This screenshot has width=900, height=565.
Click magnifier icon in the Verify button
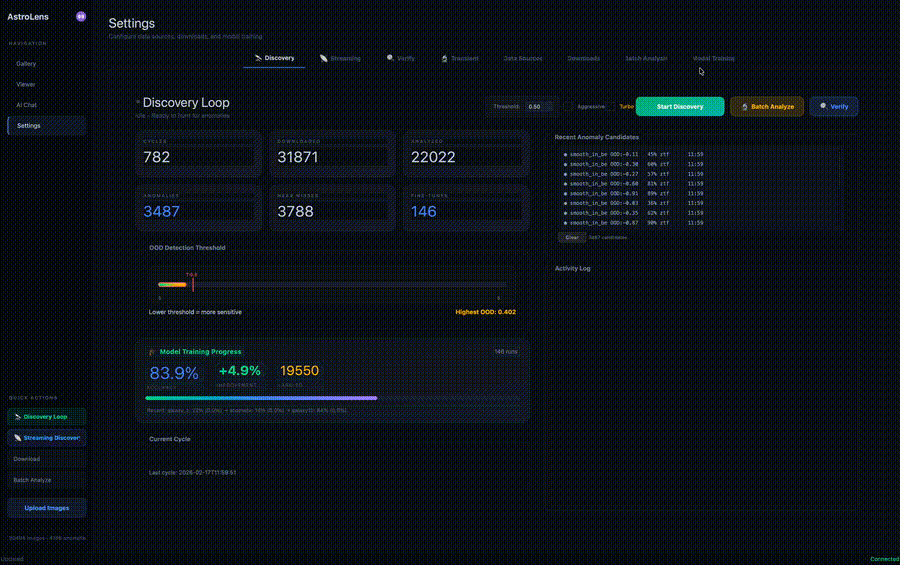coord(823,106)
